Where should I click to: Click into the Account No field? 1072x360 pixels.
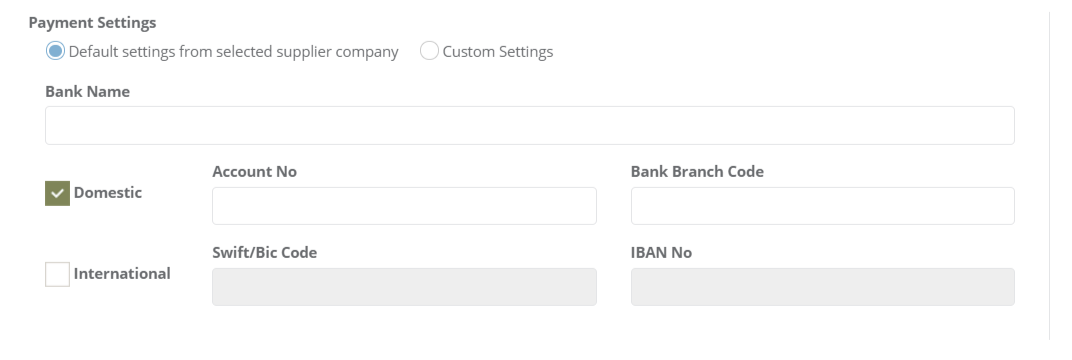click(x=404, y=206)
